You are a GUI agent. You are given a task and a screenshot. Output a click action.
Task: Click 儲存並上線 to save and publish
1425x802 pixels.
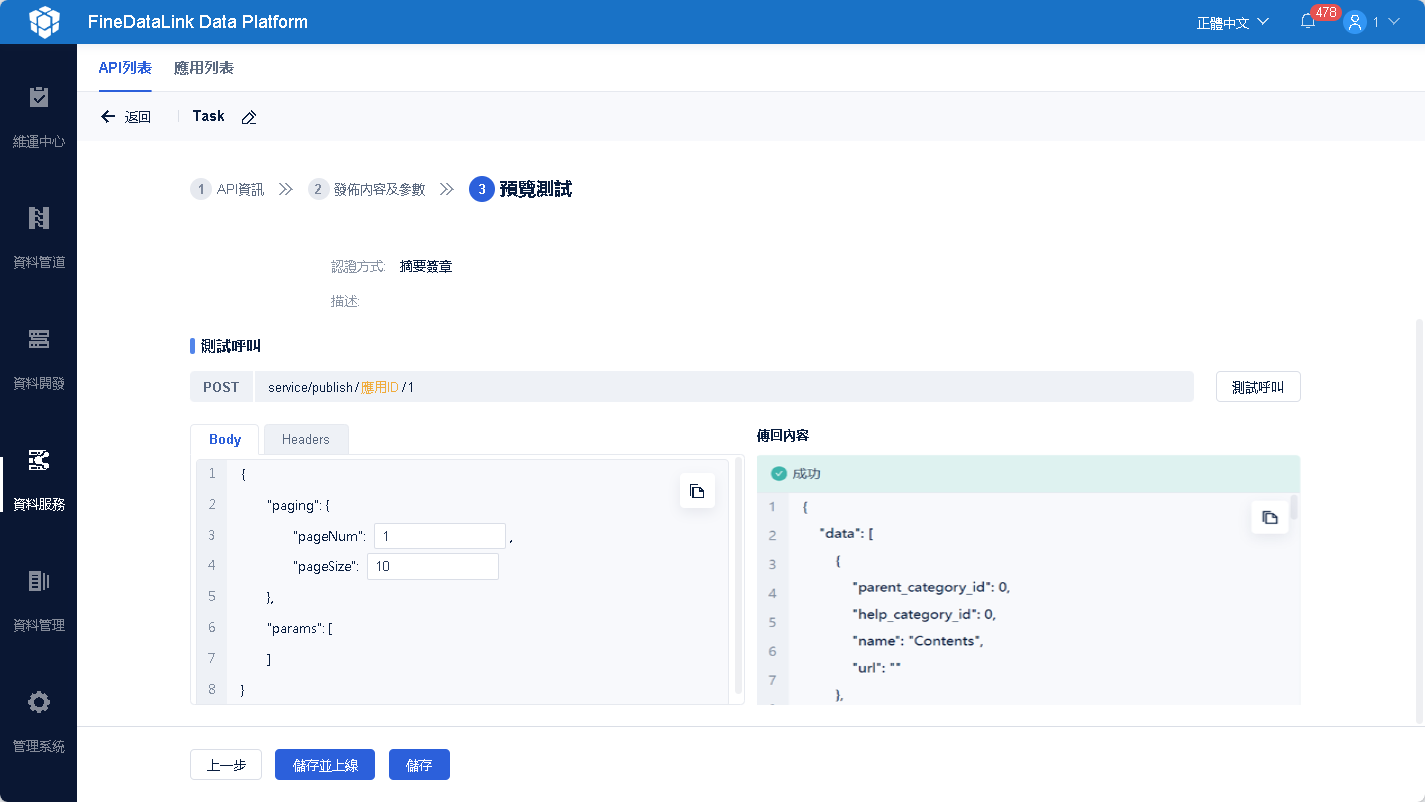325,765
